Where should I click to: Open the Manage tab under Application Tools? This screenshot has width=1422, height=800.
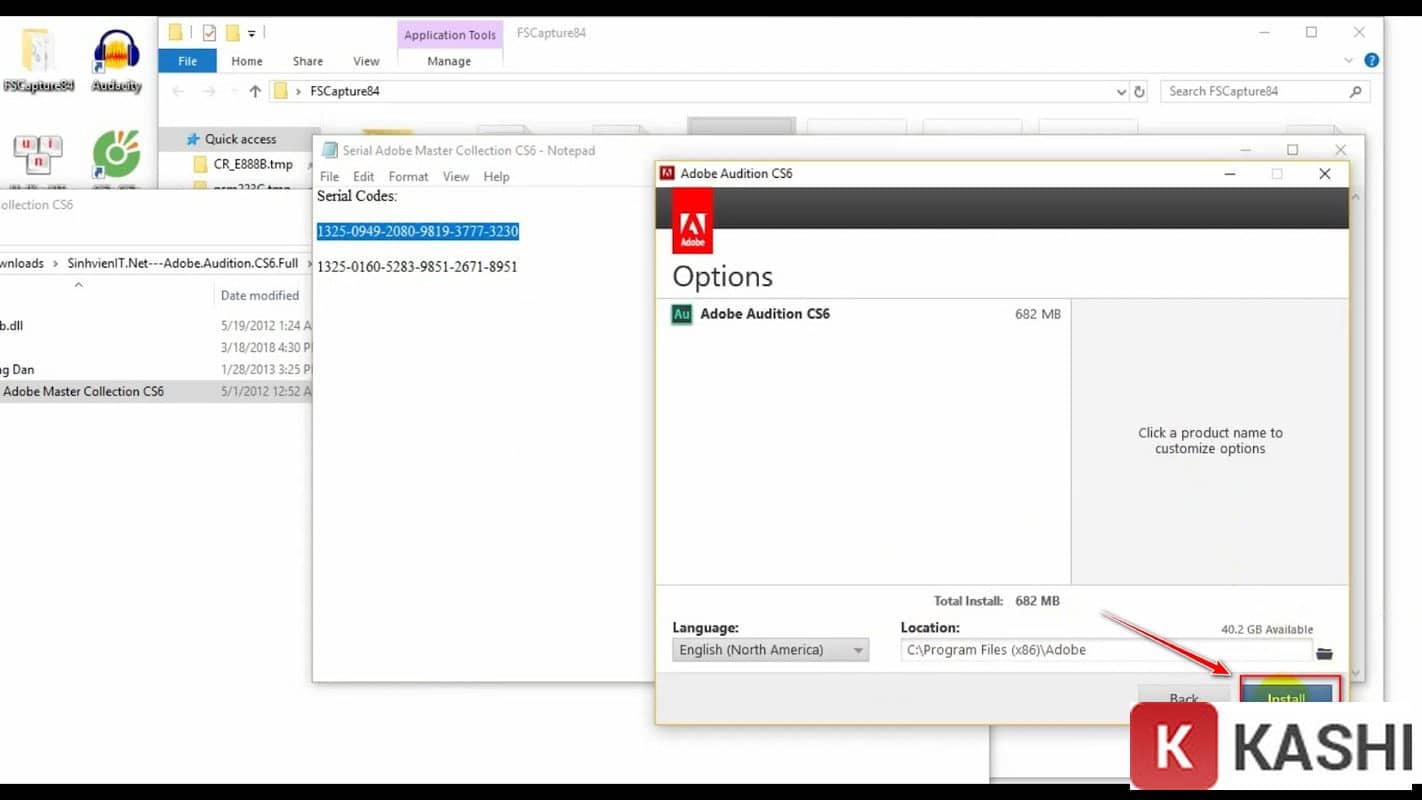[449, 61]
